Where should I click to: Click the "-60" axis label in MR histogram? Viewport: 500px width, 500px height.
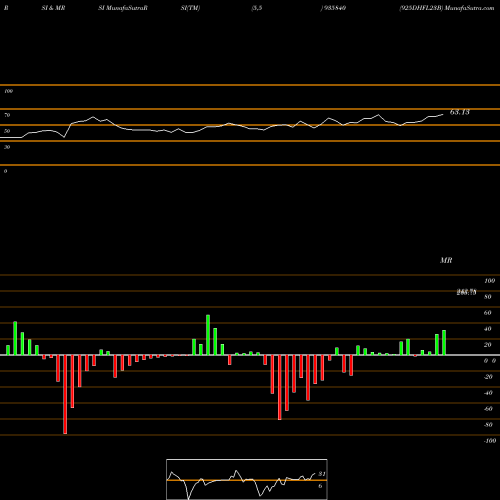point(488,409)
